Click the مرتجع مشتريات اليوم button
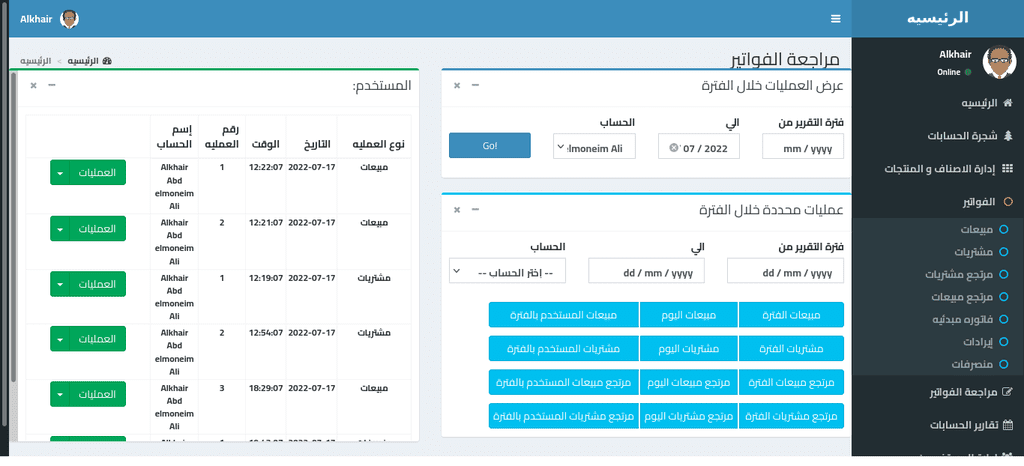1024x466 pixels. [689, 416]
